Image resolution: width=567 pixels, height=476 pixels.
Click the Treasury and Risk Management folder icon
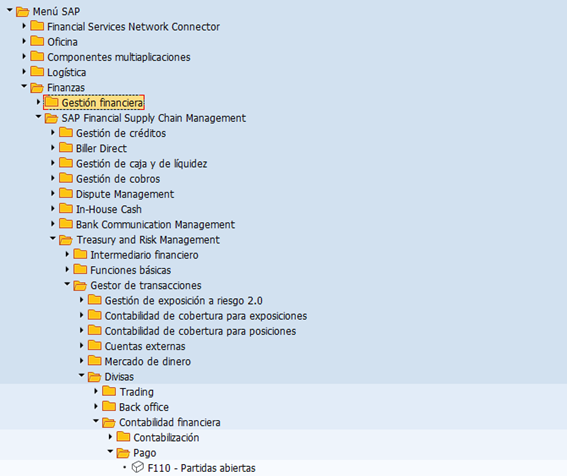click(66, 240)
